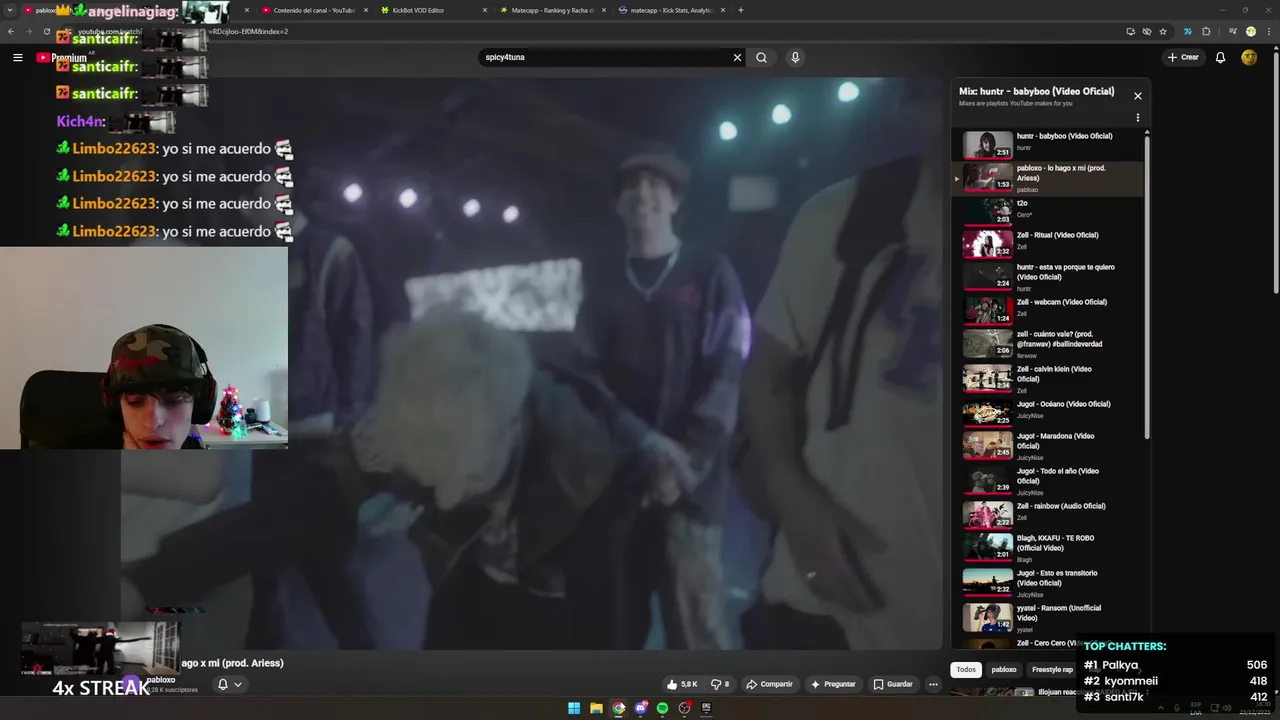Open YouTube notifications bell

coord(1220,58)
